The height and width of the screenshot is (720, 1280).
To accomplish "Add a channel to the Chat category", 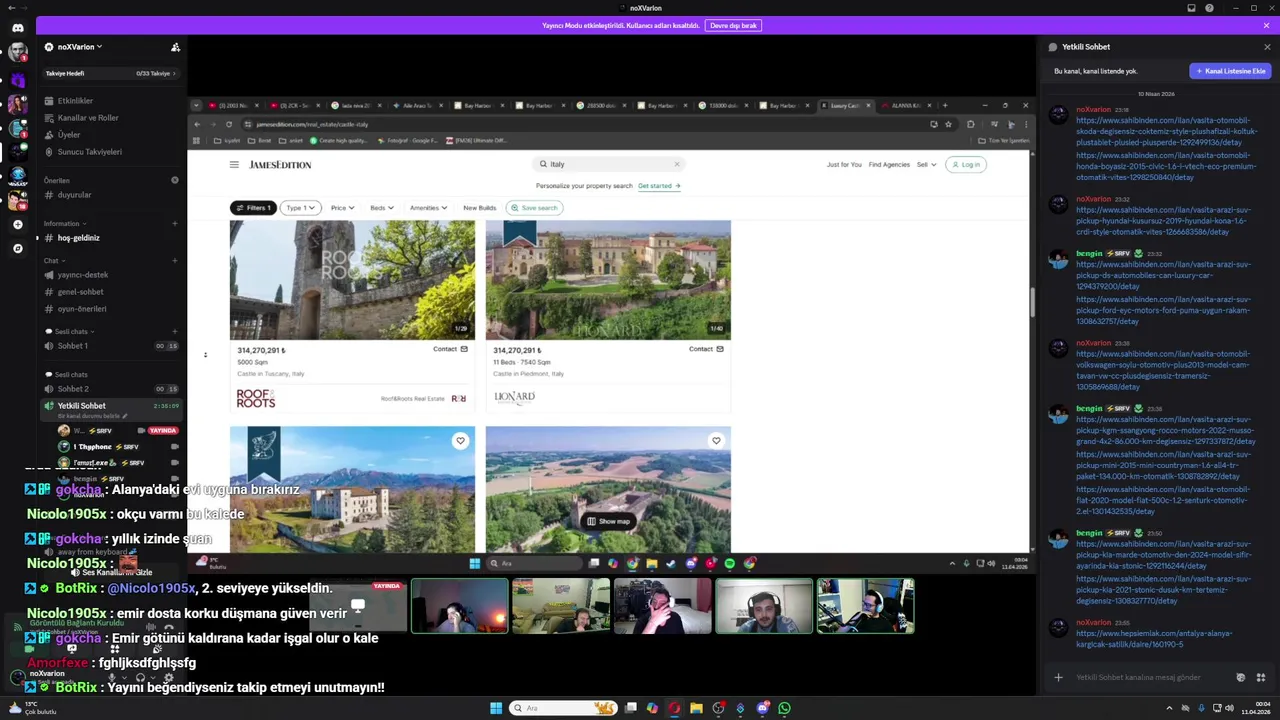I will pyautogui.click(x=175, y=261).
